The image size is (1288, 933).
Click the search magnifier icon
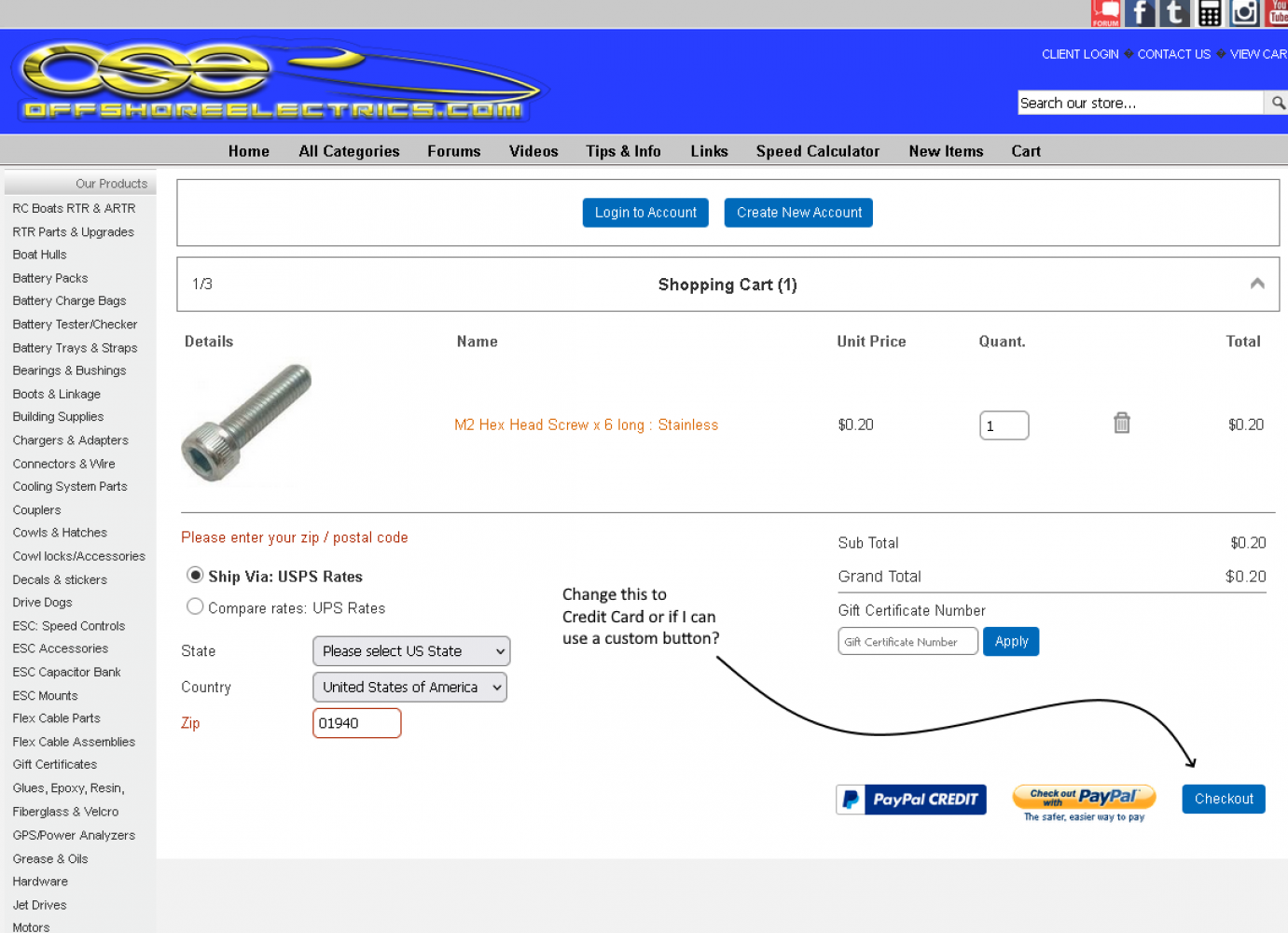pos(1277,103)
